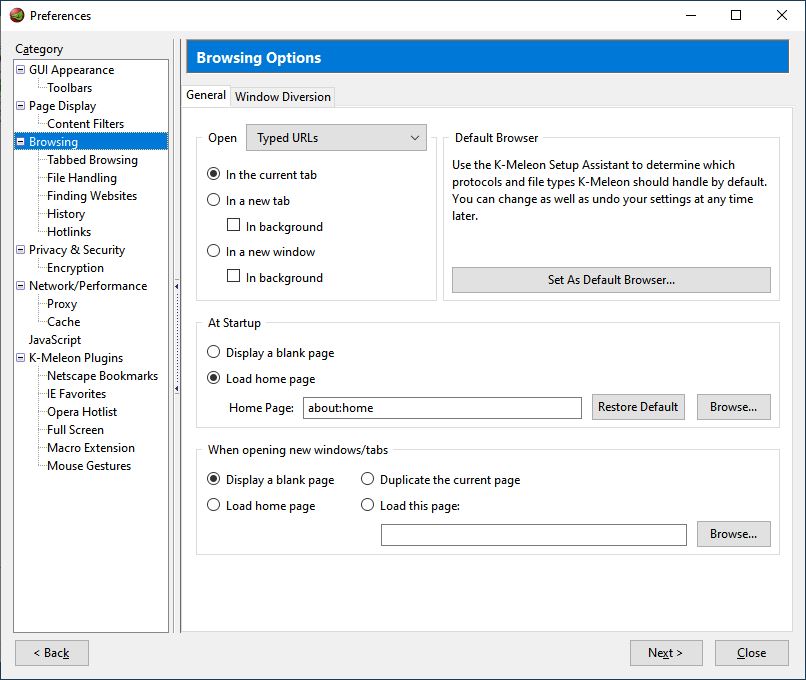Open Mouse Gestures plugin settings
Screen dimensions: 806x680
[x=89, y=466]
